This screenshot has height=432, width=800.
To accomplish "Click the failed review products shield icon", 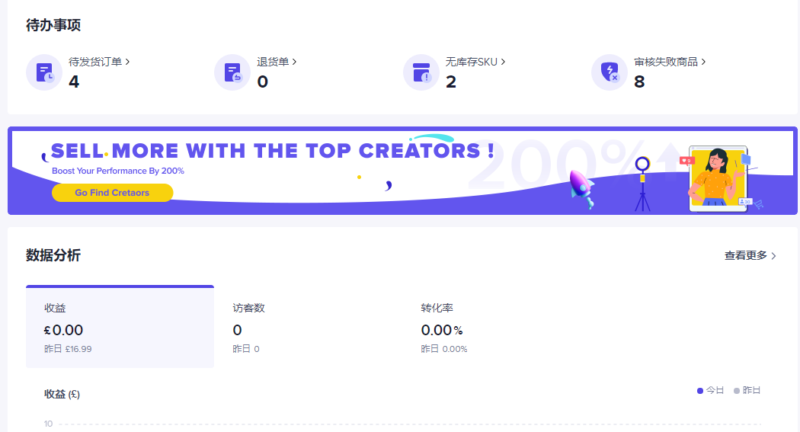I will point(609,72).
